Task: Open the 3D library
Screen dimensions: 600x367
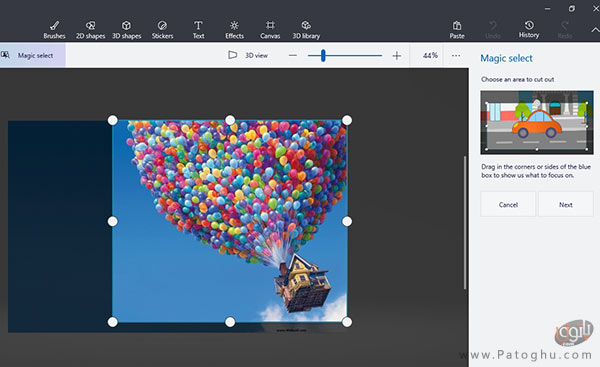Action: click(x=306, y=30)
